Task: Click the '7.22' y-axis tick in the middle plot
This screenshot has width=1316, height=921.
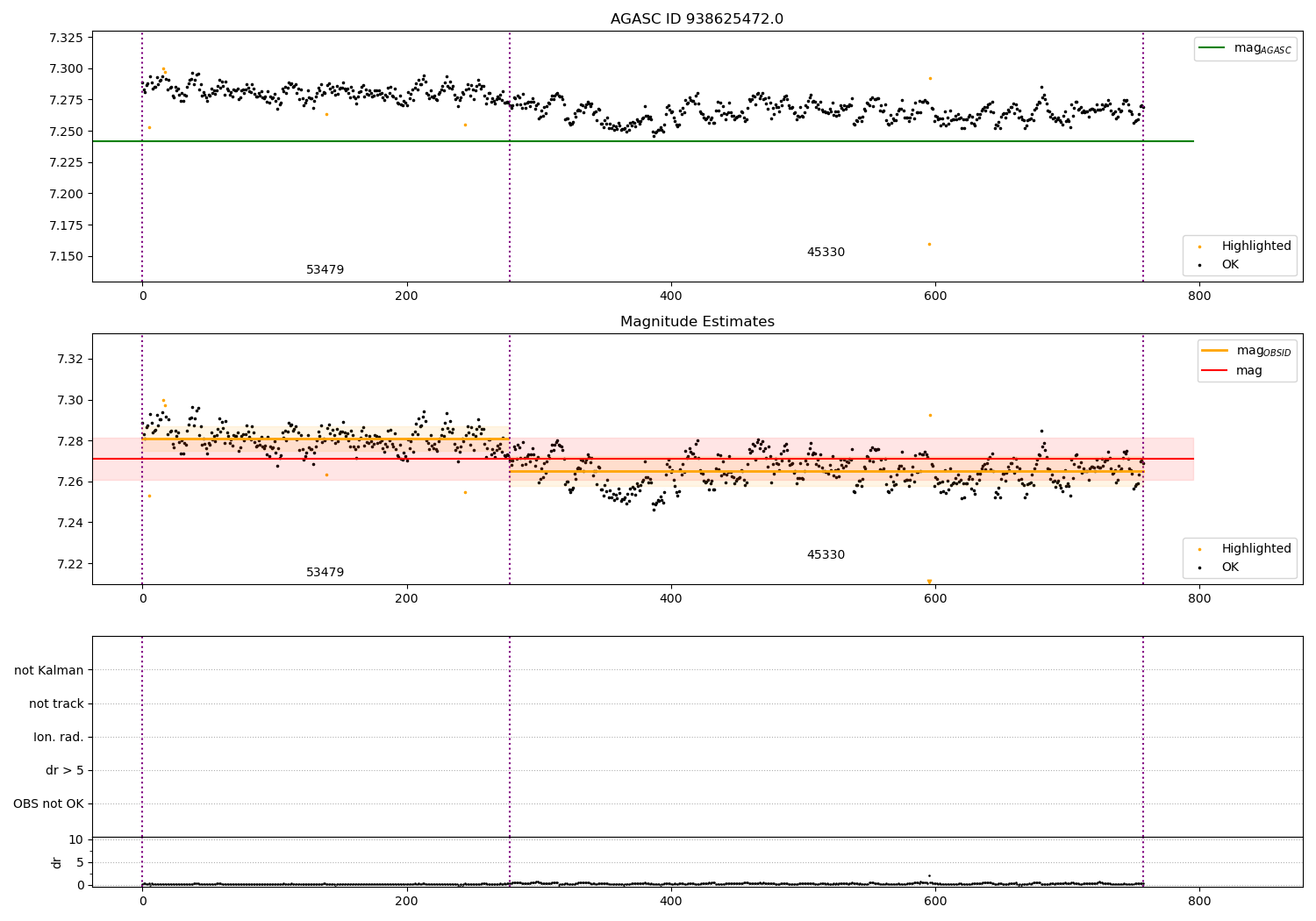Action: [x=69, y=565]
